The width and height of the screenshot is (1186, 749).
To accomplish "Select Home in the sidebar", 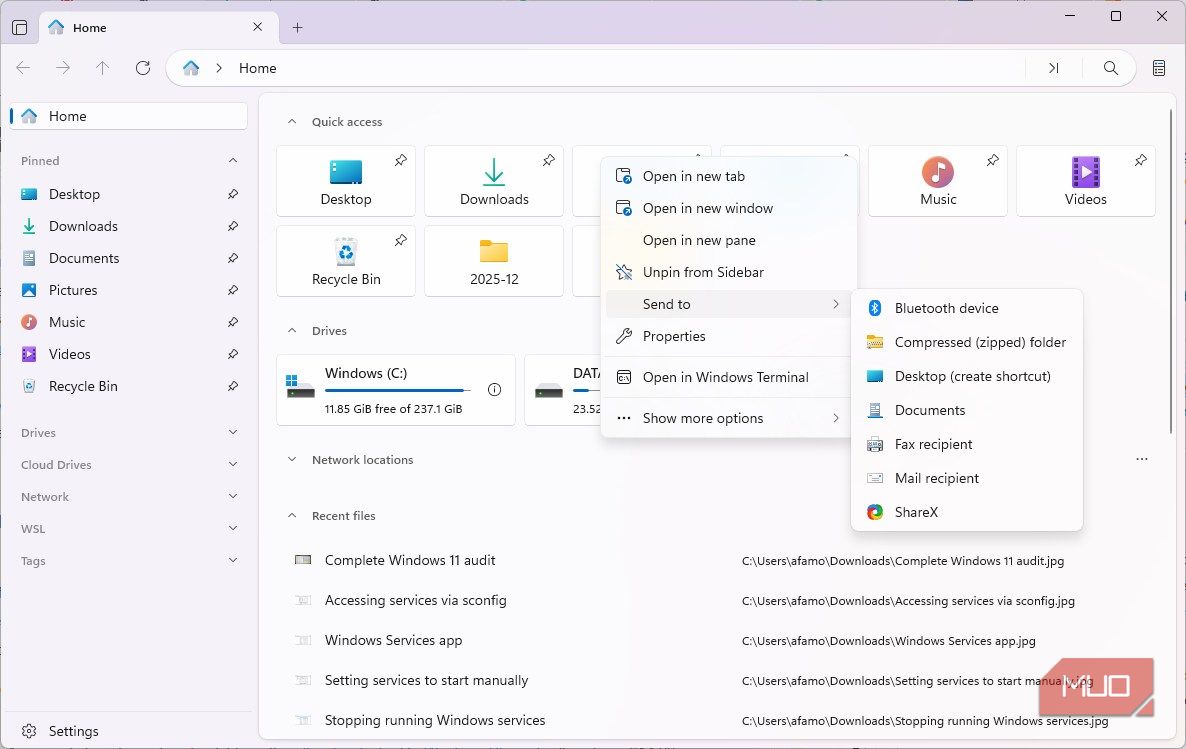I will coord(129,116).
